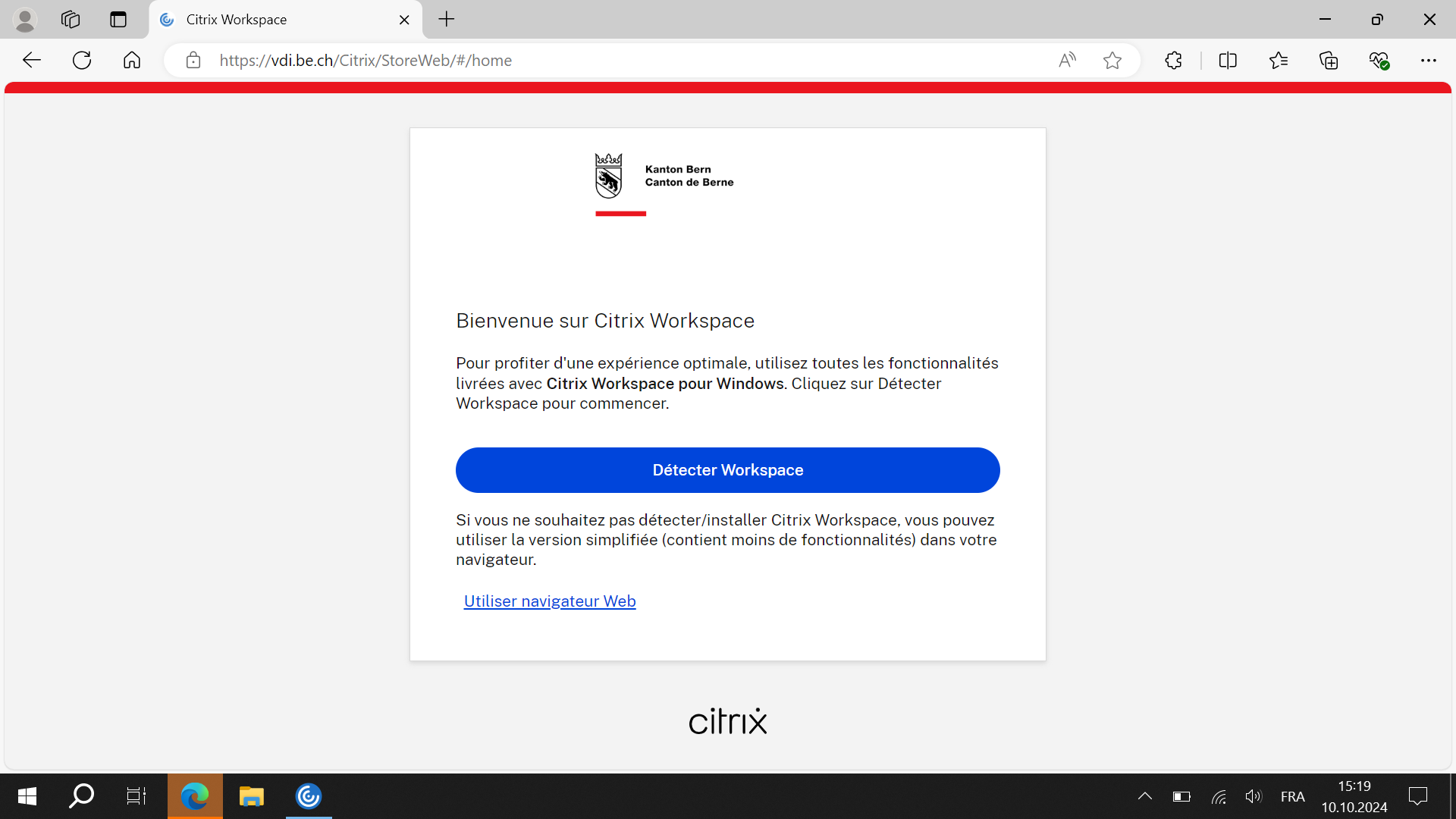Screen dimensions: 1456x819
Task: Open the tab actions menu icon
Action: 118,20
